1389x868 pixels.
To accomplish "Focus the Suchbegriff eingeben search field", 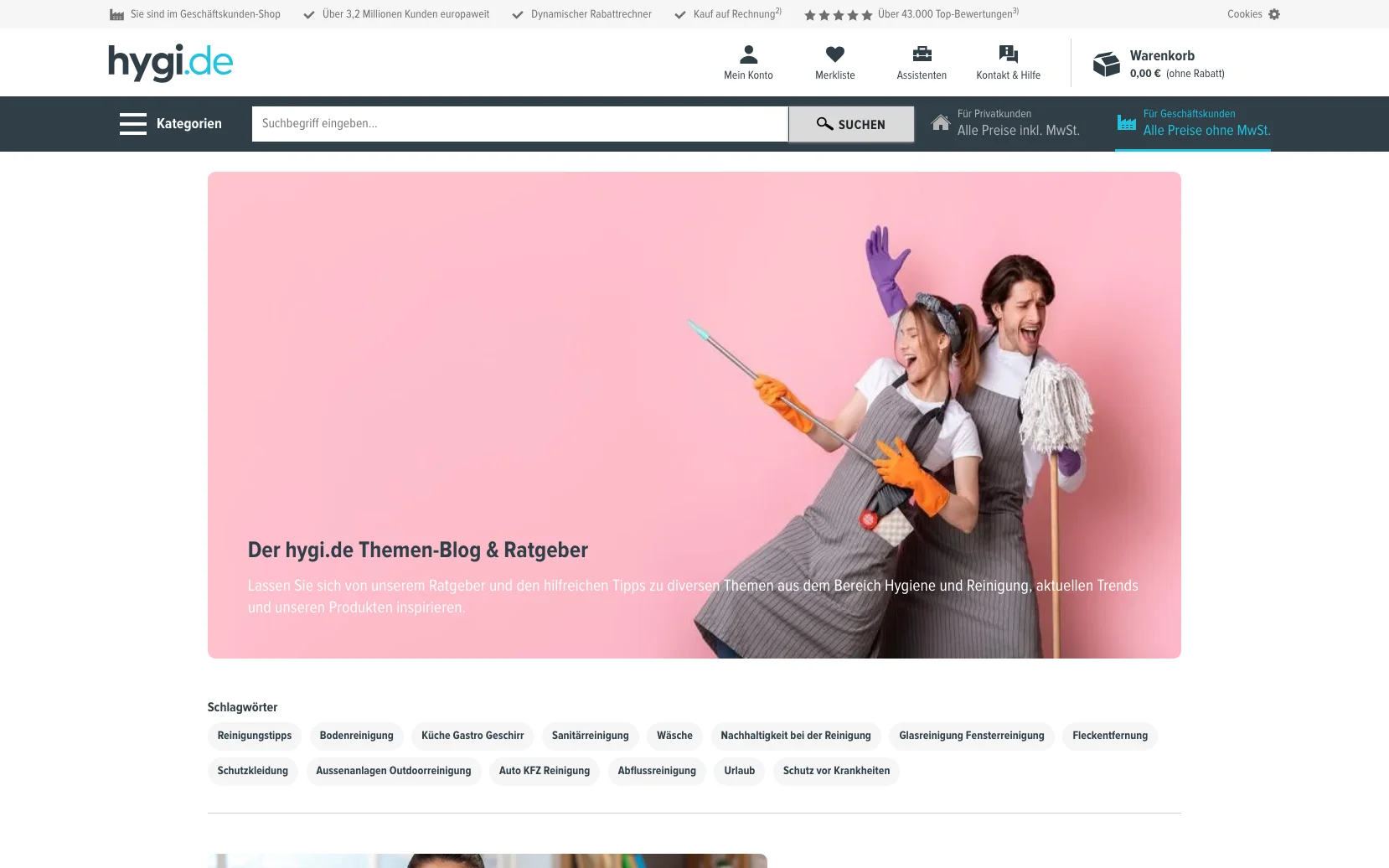I will [x=520, y=124].
